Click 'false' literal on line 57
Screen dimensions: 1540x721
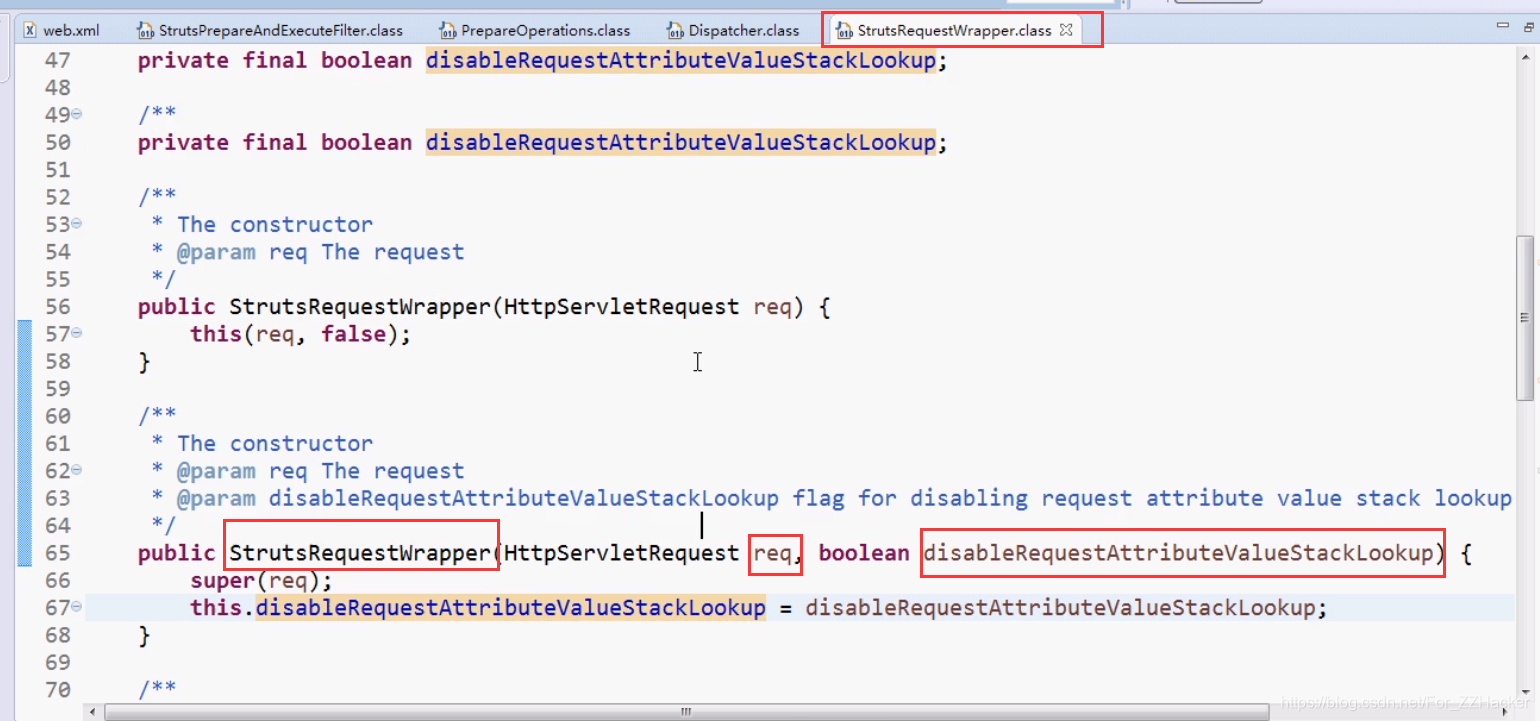pos(353,334)
